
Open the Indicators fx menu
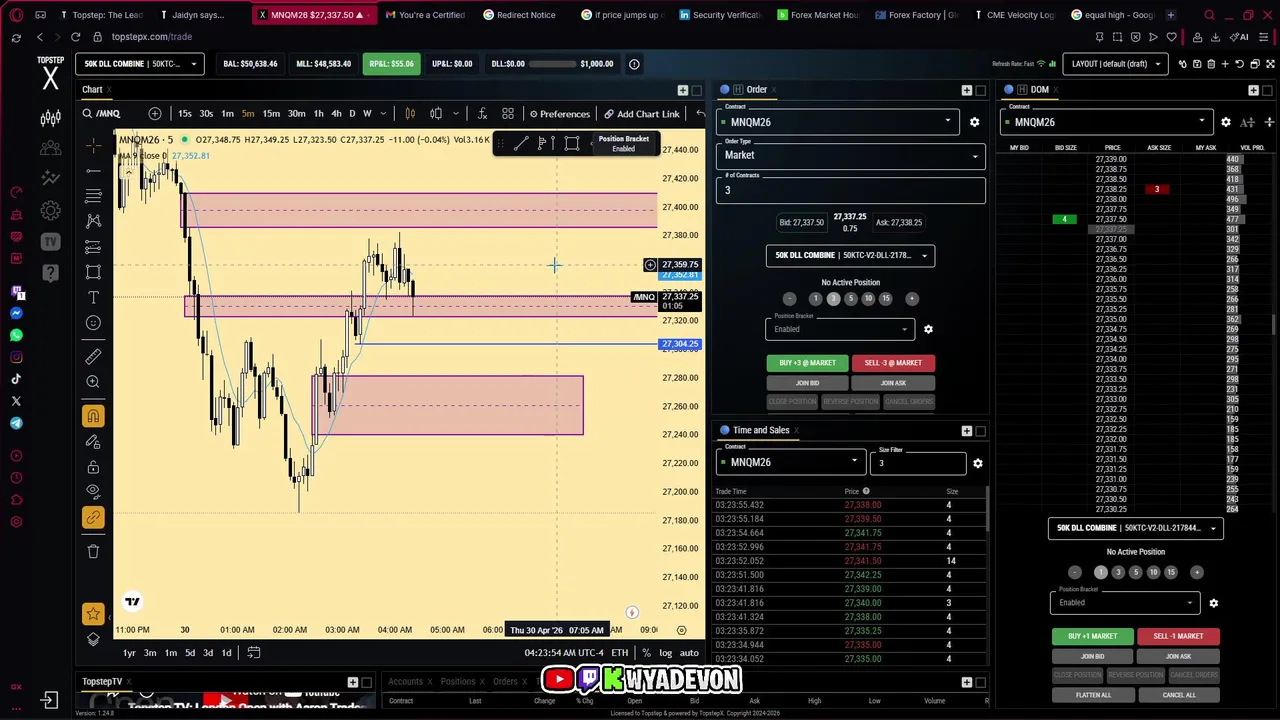(x=482, y=114)
